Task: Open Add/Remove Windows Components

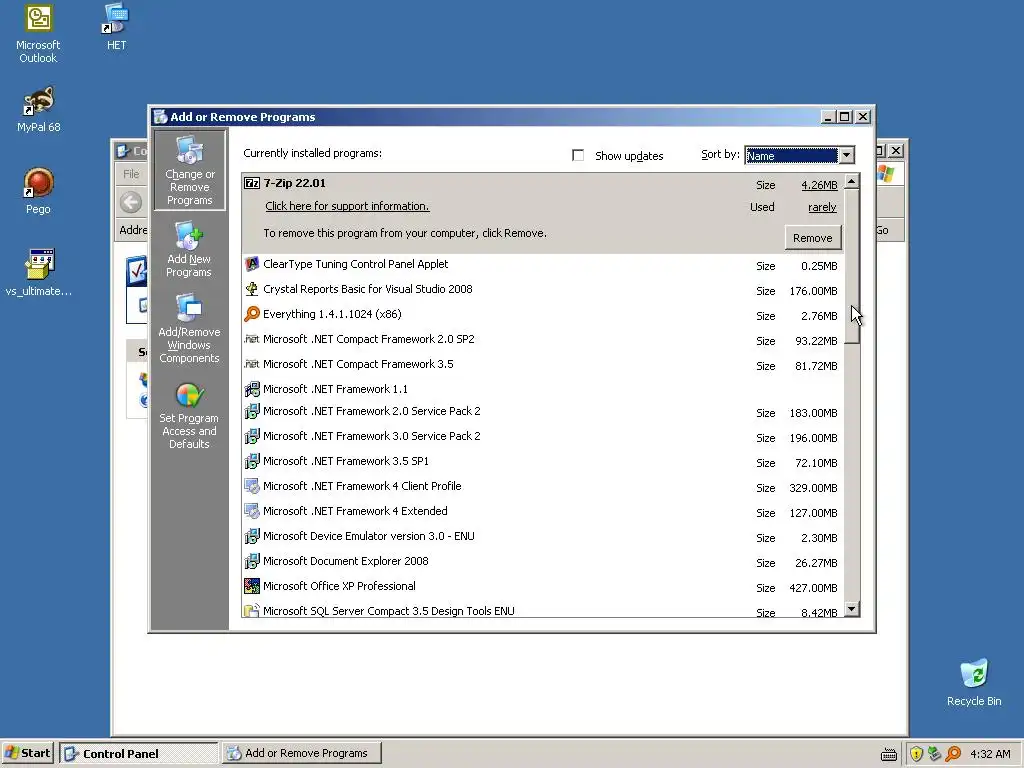Action: tap(189, 328)
